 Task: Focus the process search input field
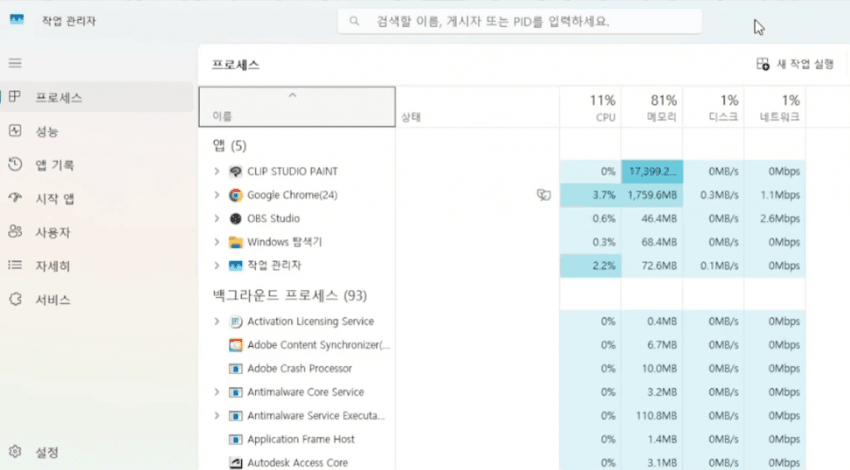tap(520, 21)
